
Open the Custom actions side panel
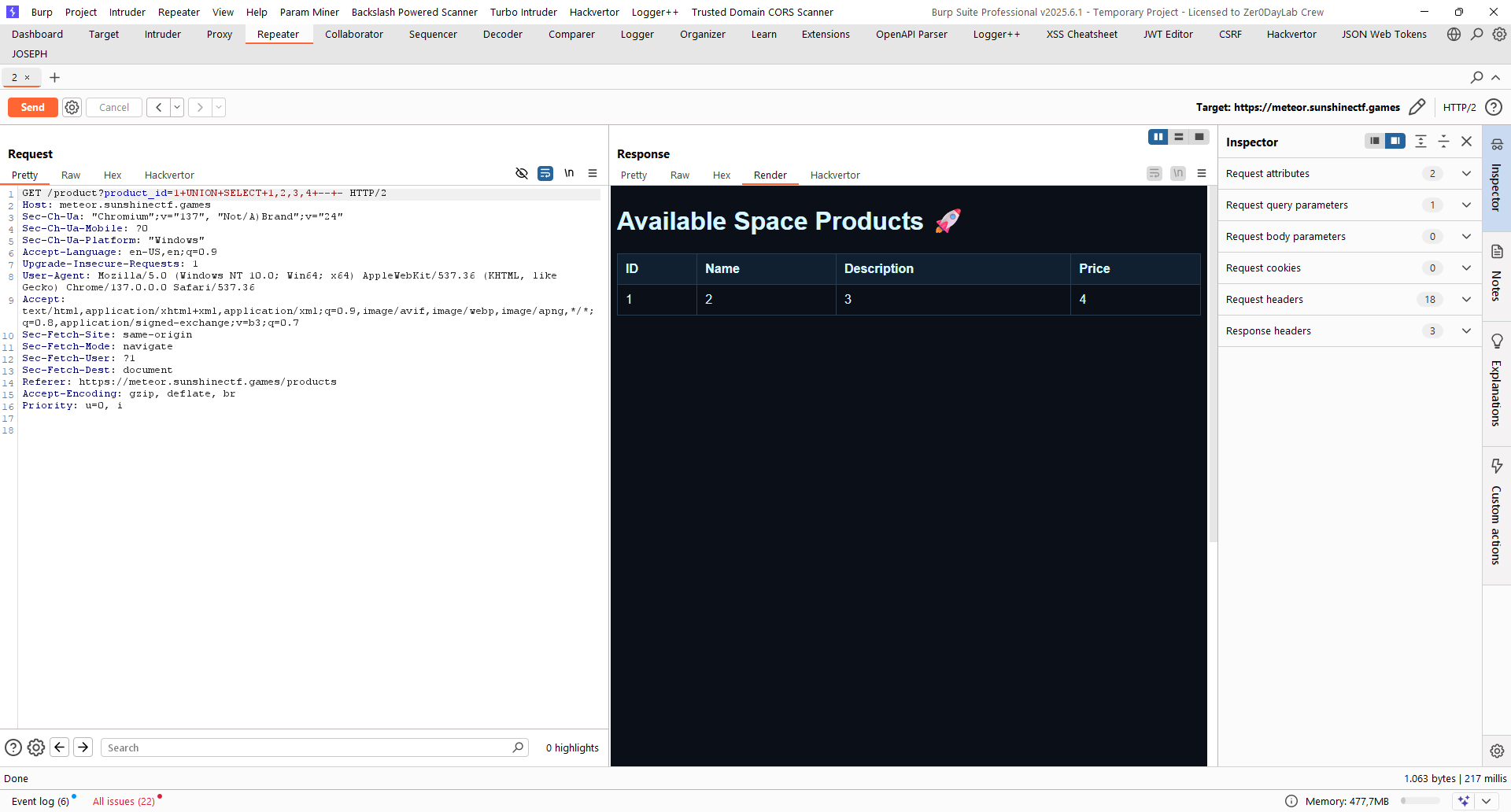coord(1497,514)
